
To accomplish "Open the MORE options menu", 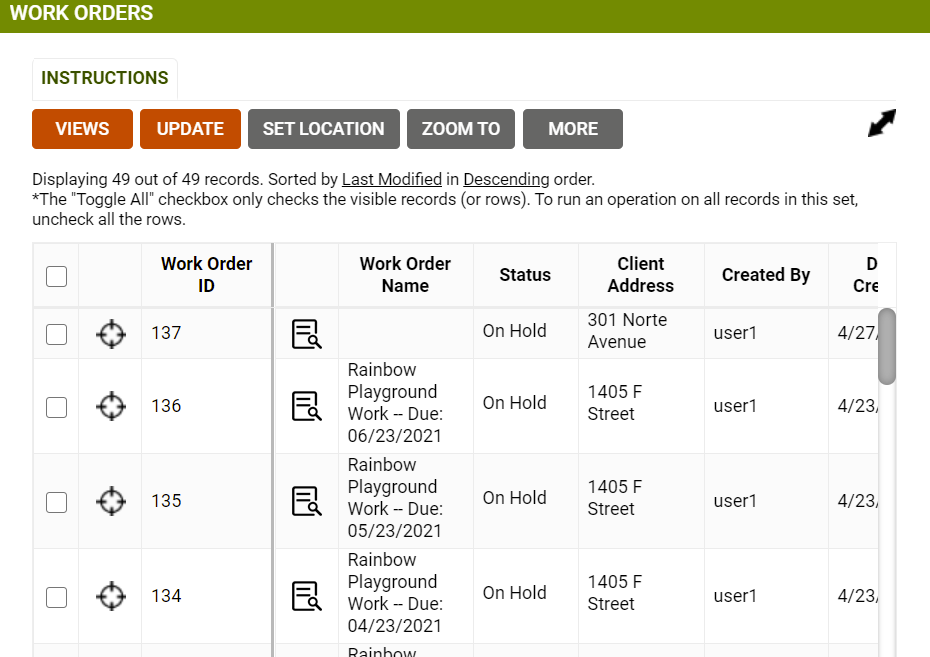I will [573, 129].
